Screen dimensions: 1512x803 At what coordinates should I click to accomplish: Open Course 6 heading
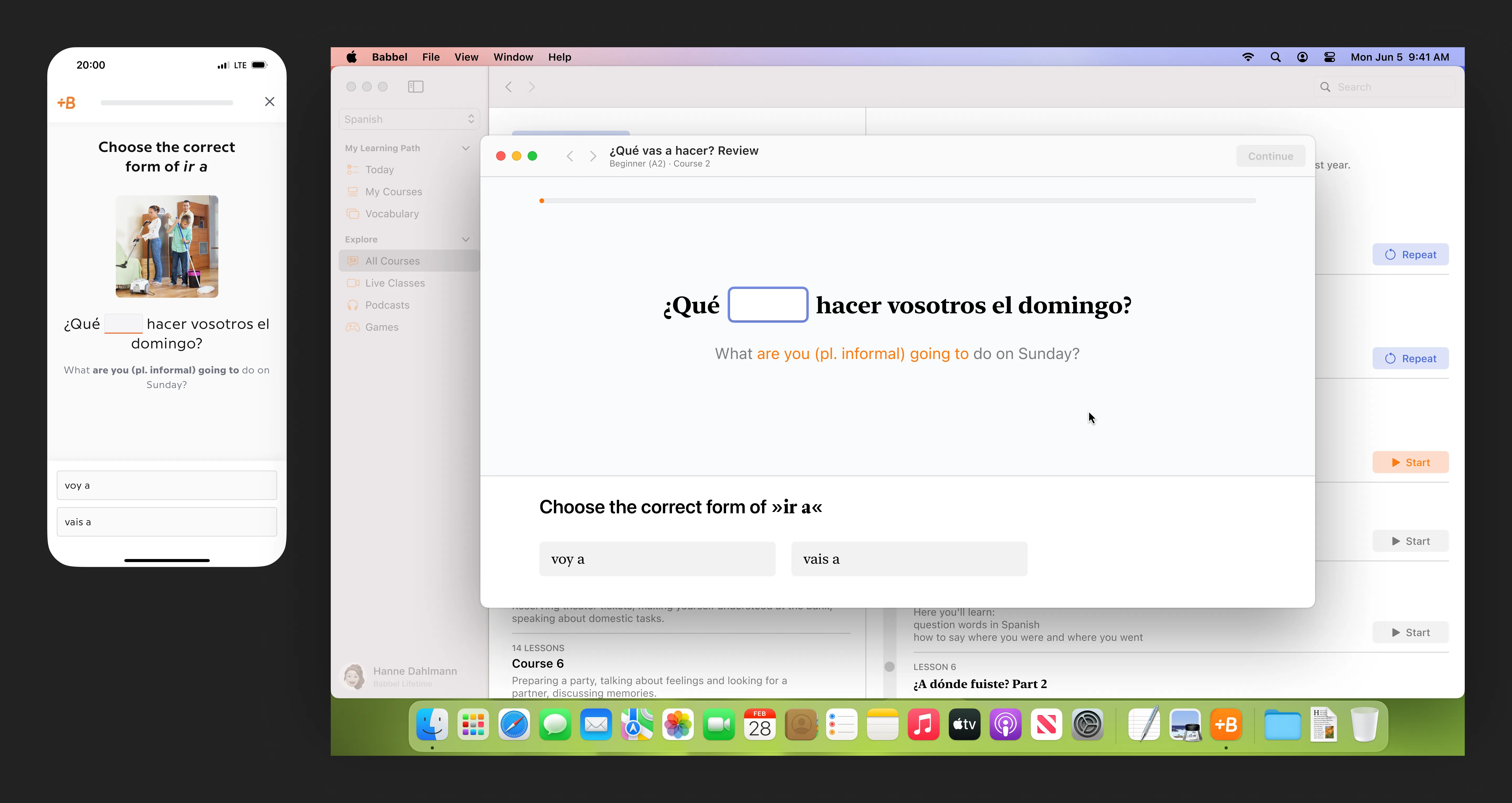click(538, 664)
